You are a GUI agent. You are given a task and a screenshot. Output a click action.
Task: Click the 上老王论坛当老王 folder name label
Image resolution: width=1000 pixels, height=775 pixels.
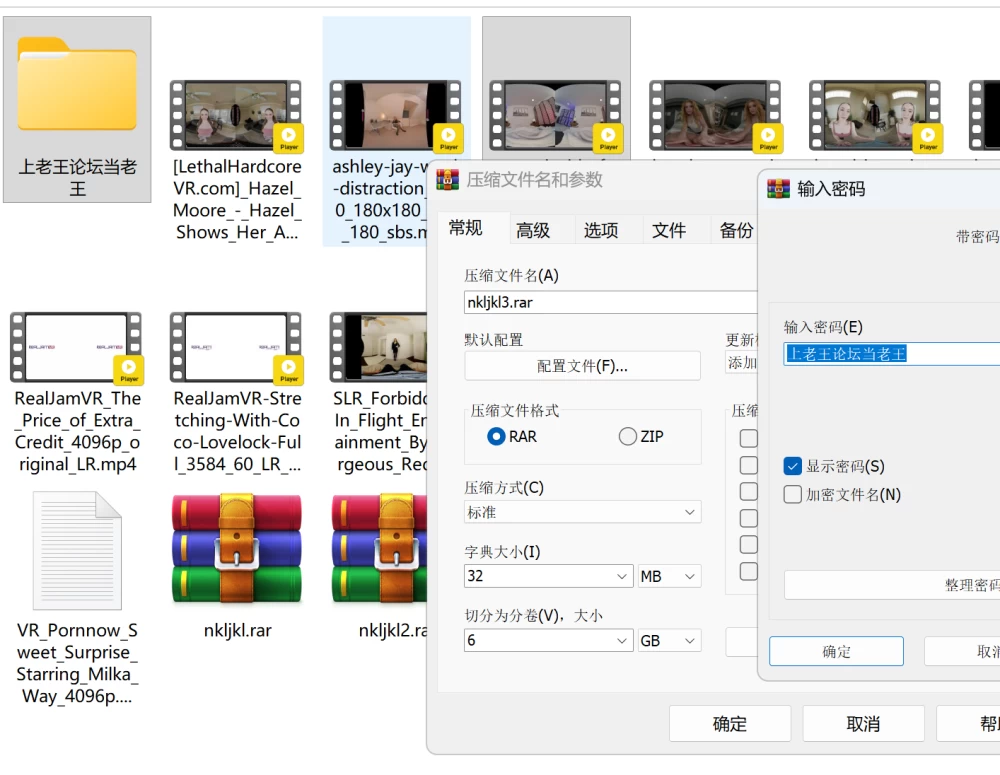[x=77, y=177]
